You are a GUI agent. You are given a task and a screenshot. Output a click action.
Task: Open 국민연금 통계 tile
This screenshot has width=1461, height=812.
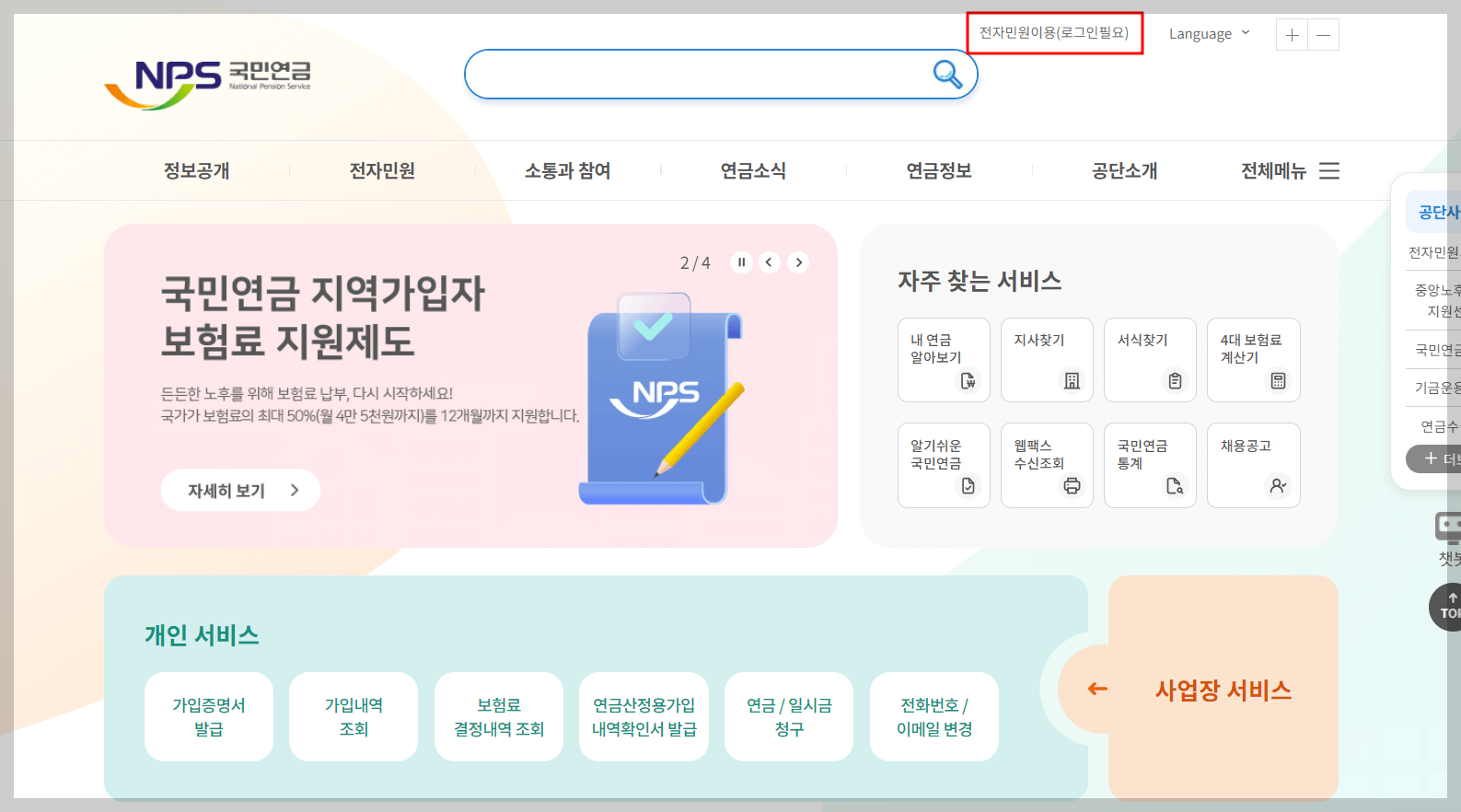(x=1150, y=465)
